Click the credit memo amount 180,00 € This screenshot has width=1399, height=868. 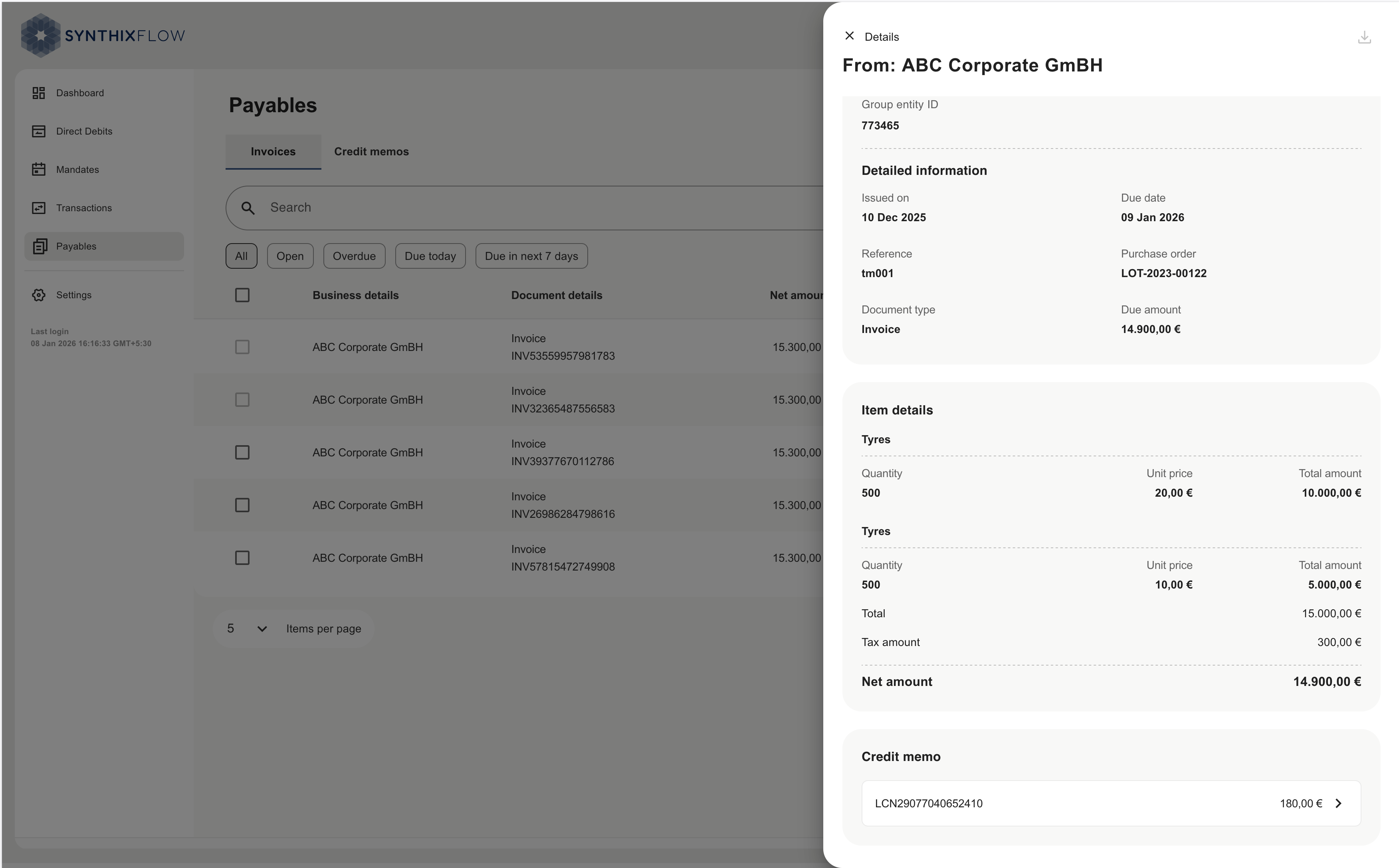(1300, 804)
